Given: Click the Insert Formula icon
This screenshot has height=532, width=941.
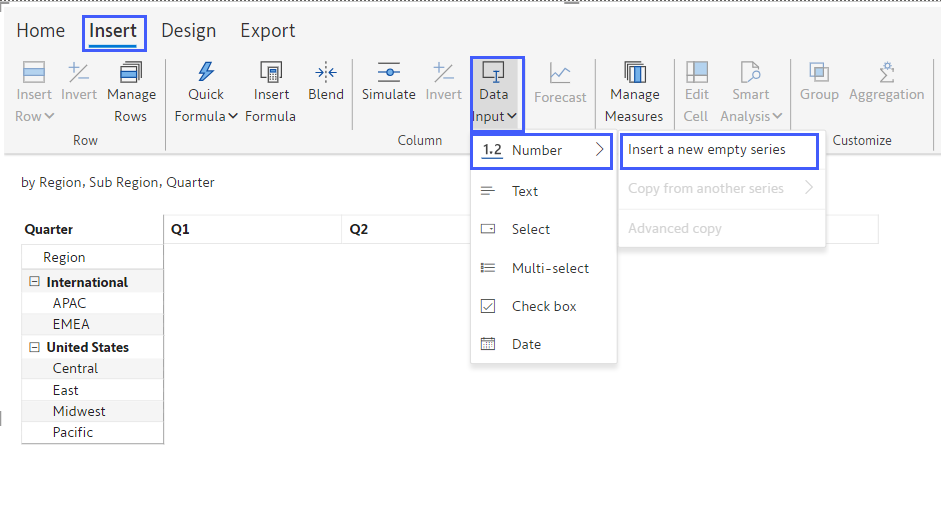Looking at the screenshot, I should point(271,73).
